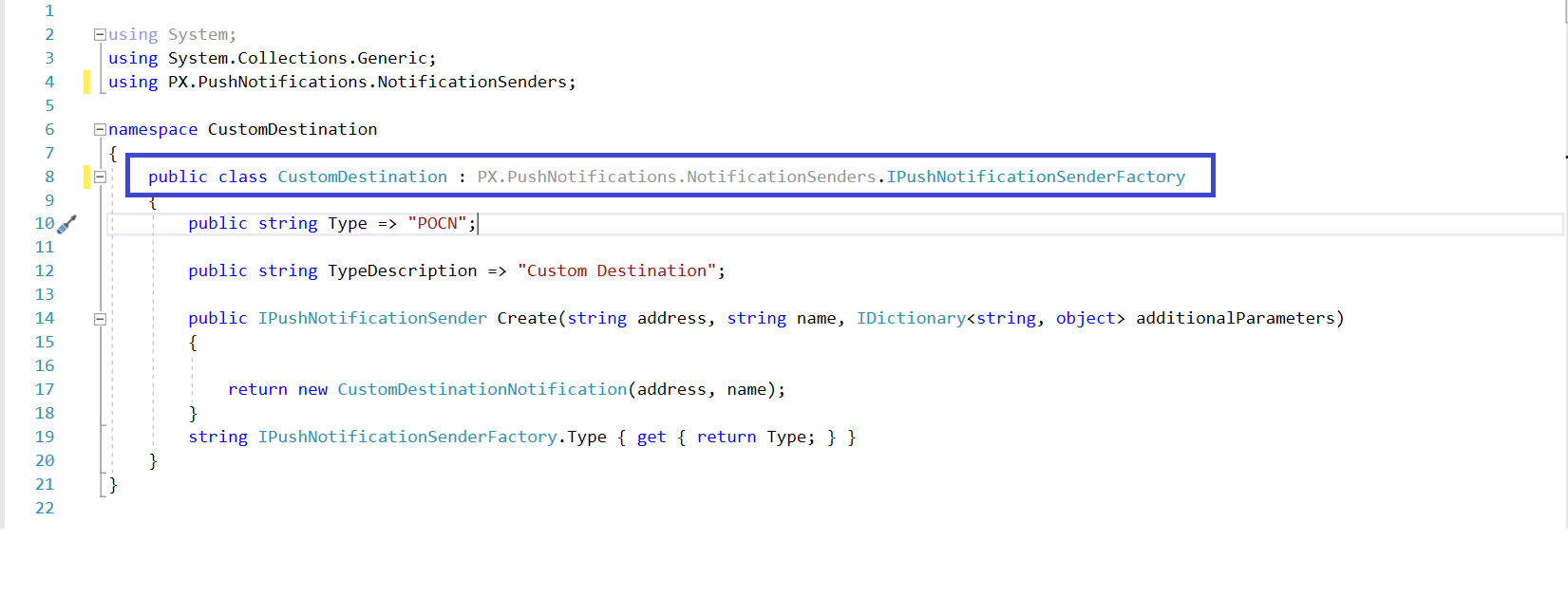Click the class name CustomDestination on line 8

362,177
